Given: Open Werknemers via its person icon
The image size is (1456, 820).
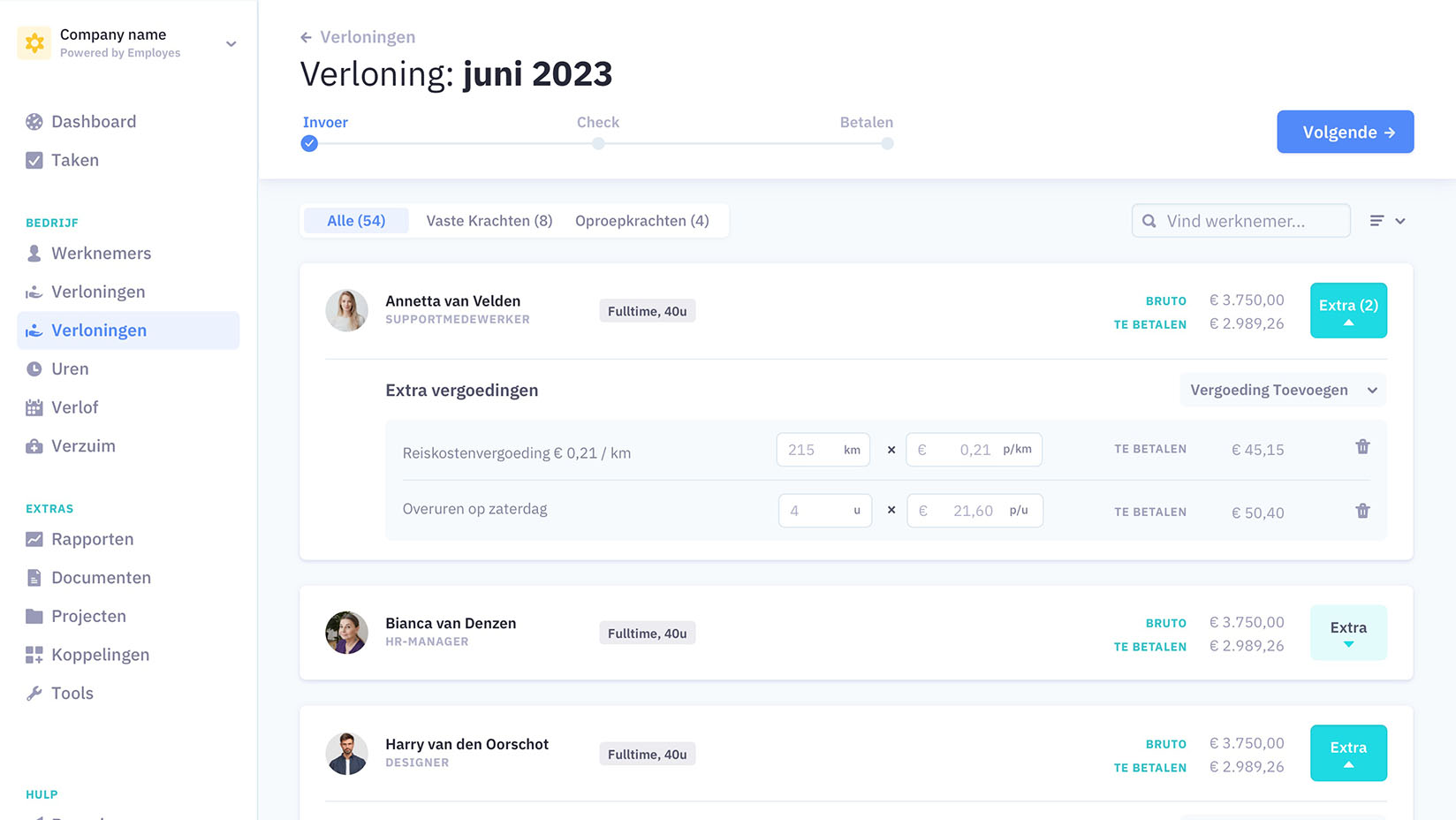Looking at the screenshot, I should point(34,254).
